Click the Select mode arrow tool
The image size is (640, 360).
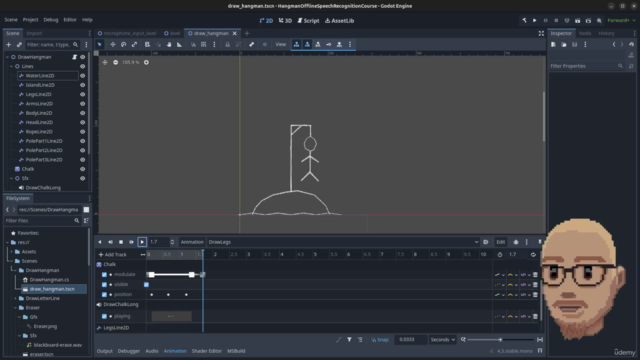click(100, 44)
